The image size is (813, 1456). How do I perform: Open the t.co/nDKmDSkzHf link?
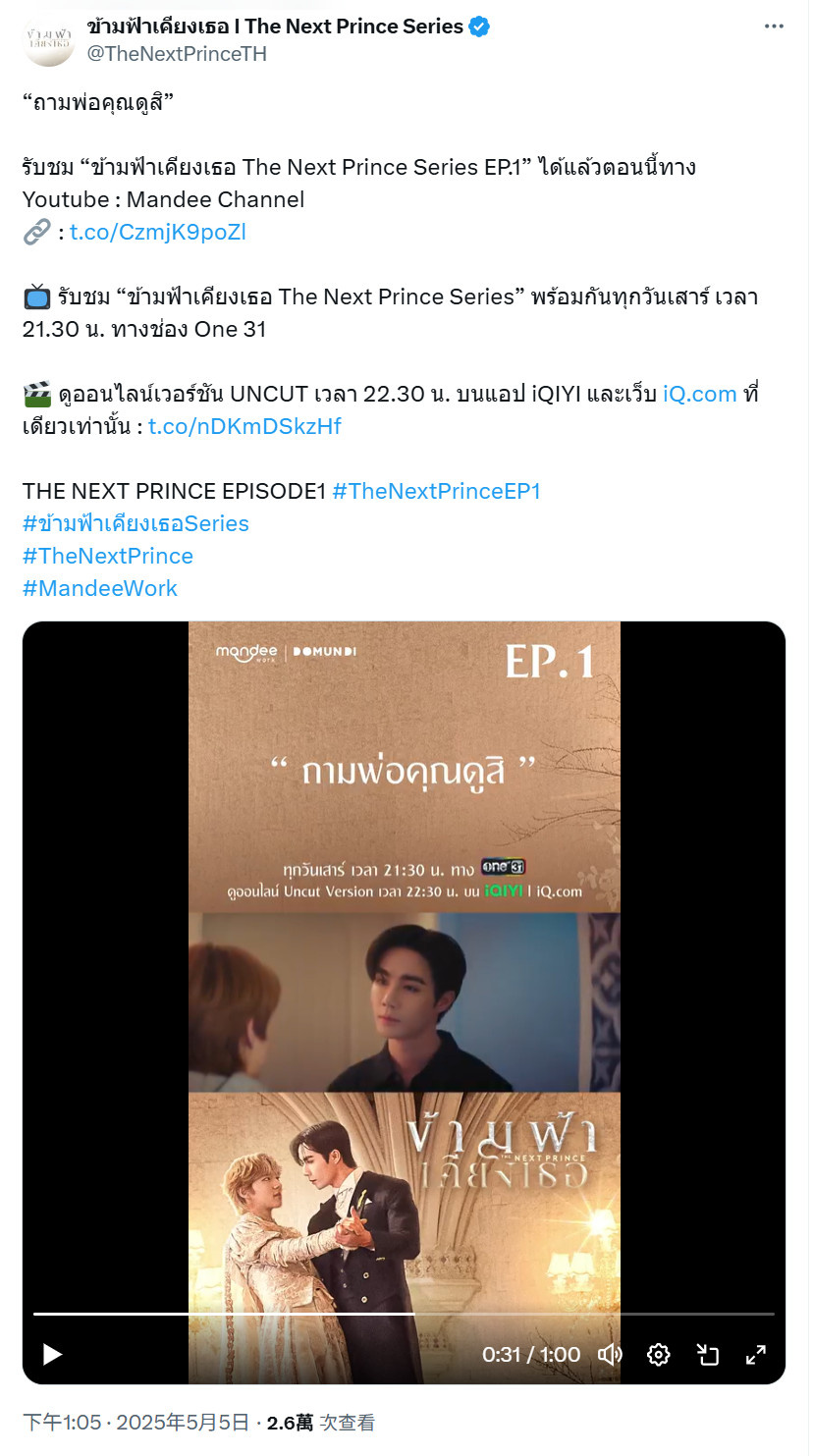point(244,426)
